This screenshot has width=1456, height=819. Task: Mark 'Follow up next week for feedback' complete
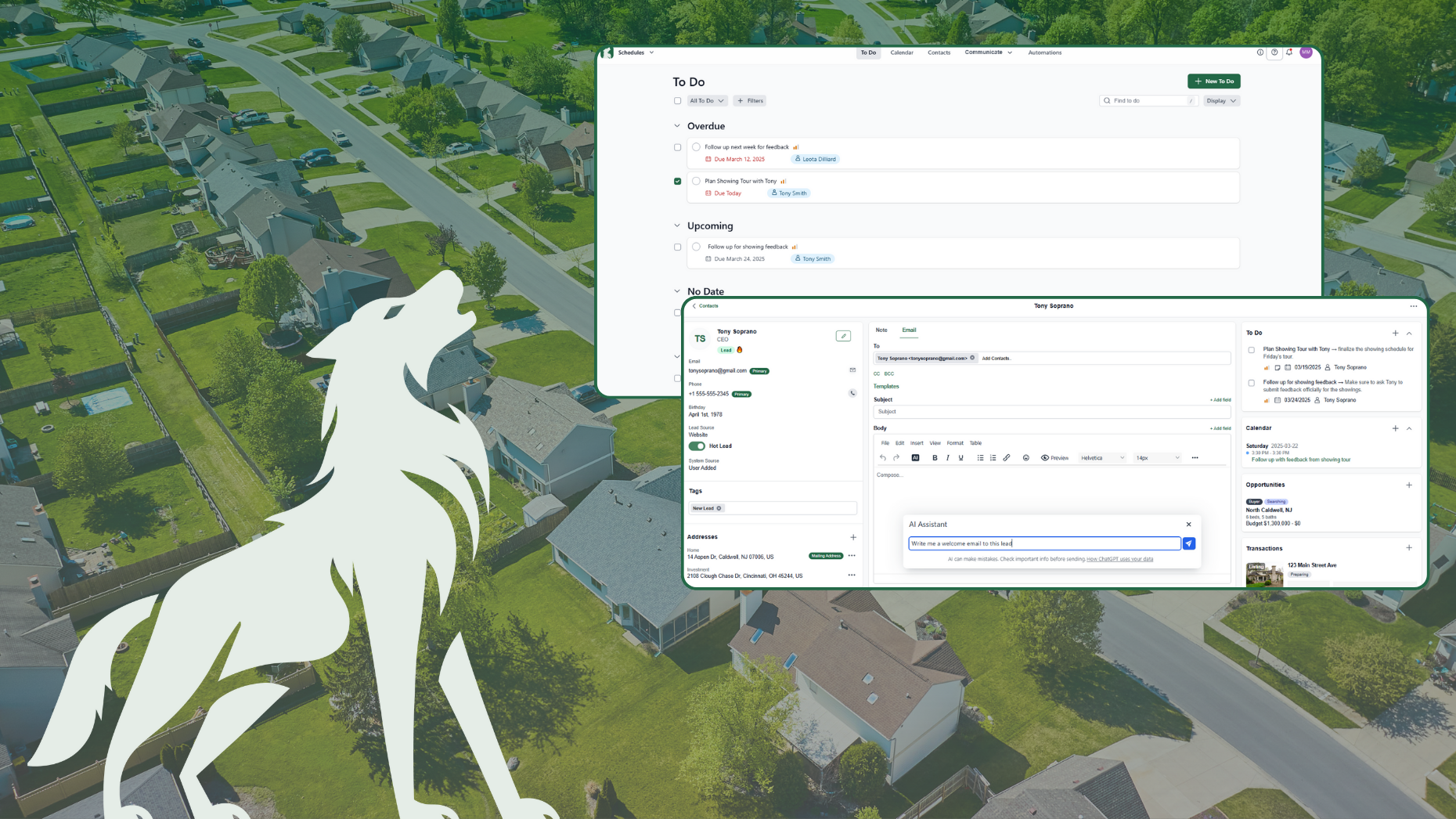click(696, 146)
